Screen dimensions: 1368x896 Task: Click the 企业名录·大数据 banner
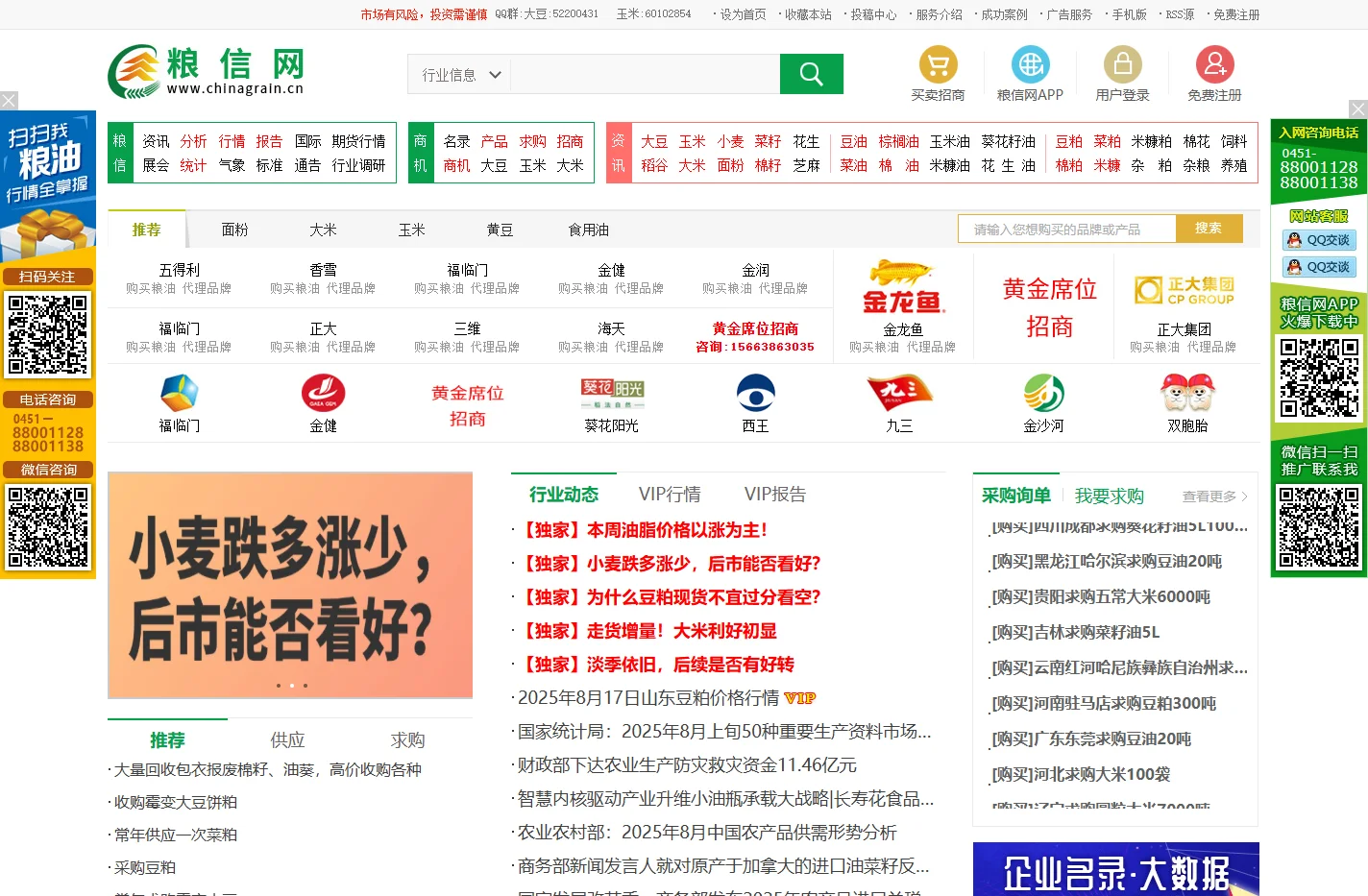(x=1115, y=869)
